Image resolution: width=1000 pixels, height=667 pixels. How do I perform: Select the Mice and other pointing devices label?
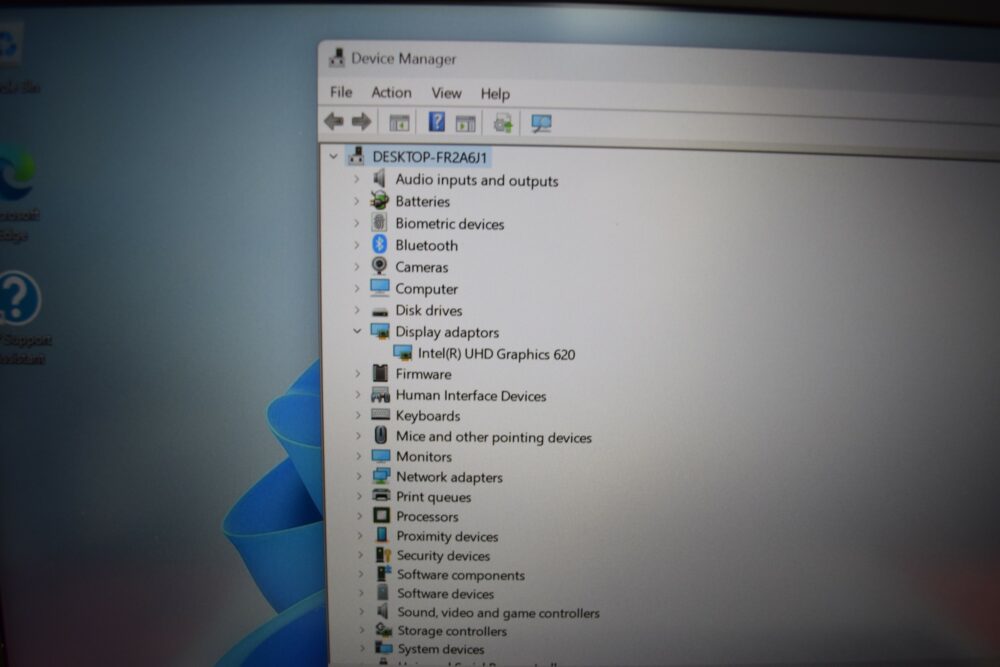[494, 437]
